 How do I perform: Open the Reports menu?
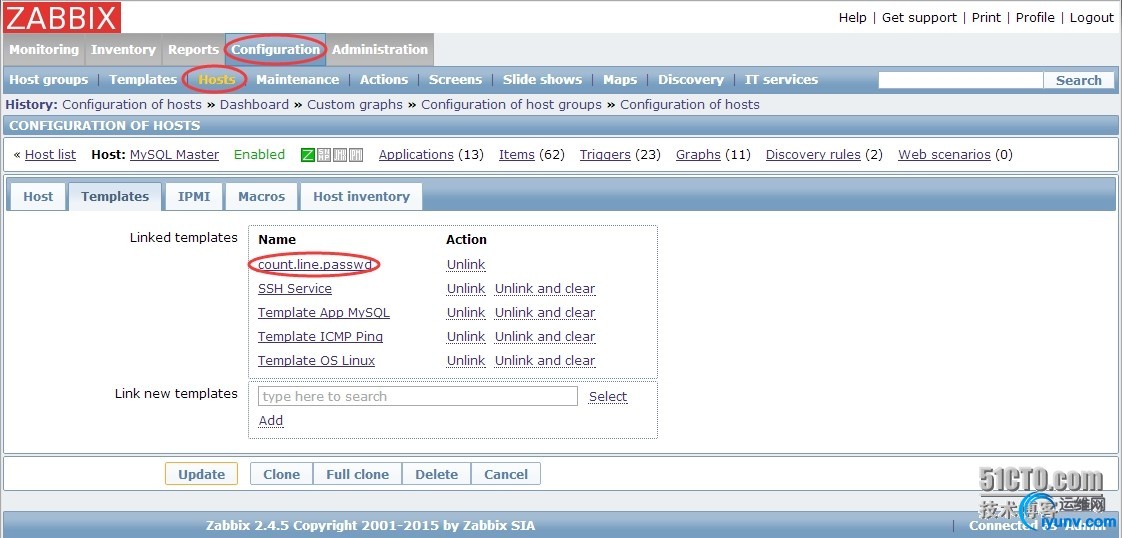click(193, 50)
